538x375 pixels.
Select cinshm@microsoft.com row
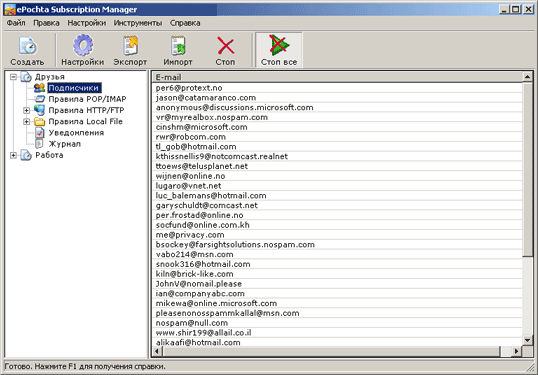pos(338,127)
